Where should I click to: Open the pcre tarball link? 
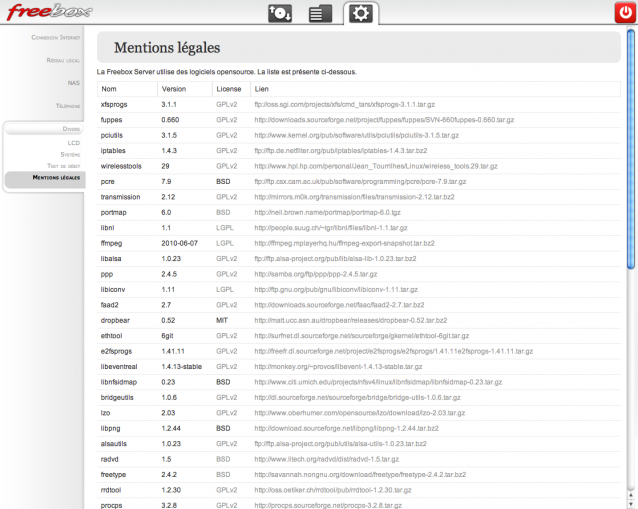[x=360, y=182]
